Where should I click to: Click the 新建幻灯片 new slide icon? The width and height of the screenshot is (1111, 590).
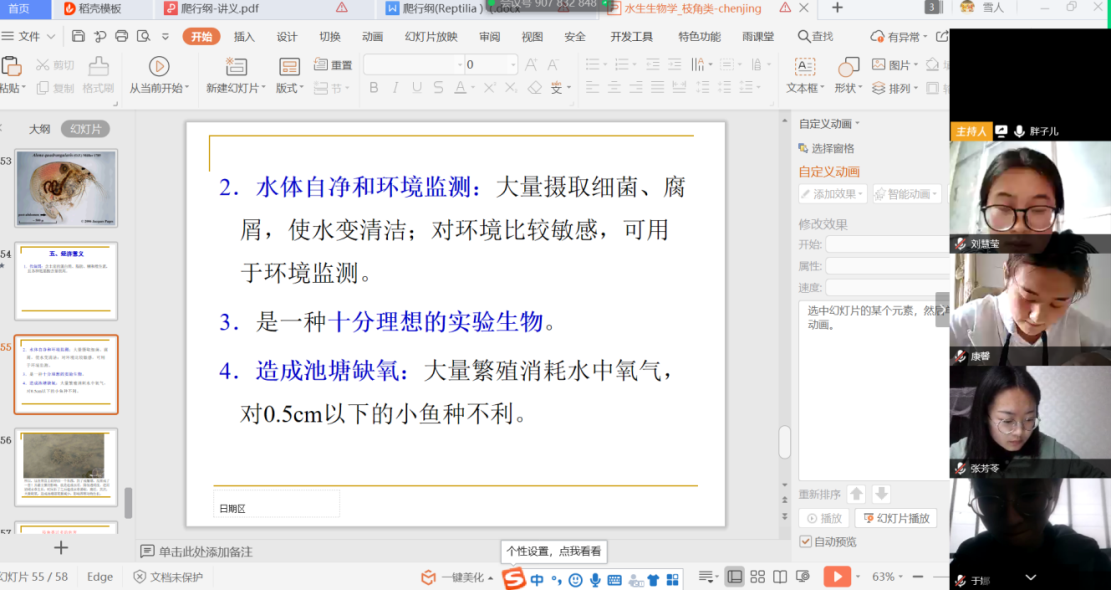(x=236, y=66)
